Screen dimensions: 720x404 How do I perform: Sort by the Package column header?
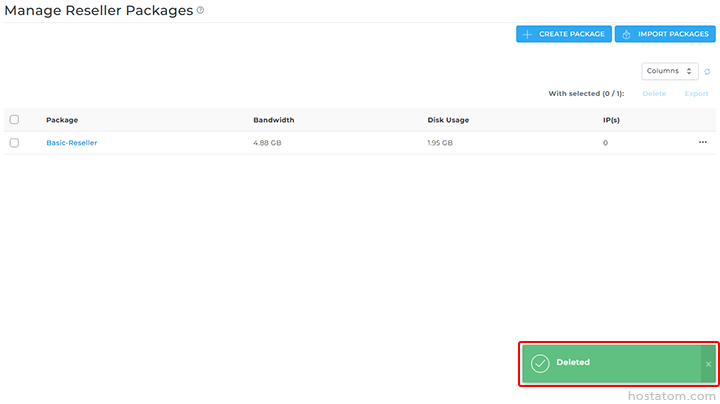[x=62, y=120]
